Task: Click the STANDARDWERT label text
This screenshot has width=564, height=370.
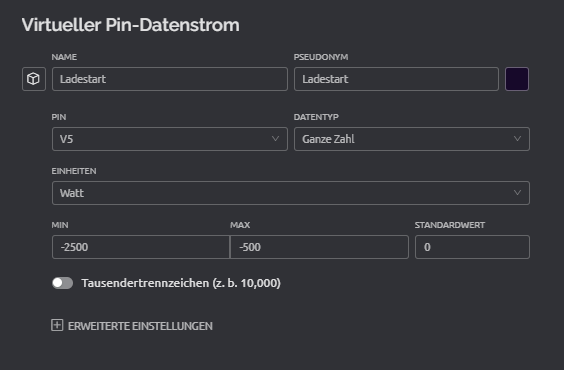Action: pos(450,225)
